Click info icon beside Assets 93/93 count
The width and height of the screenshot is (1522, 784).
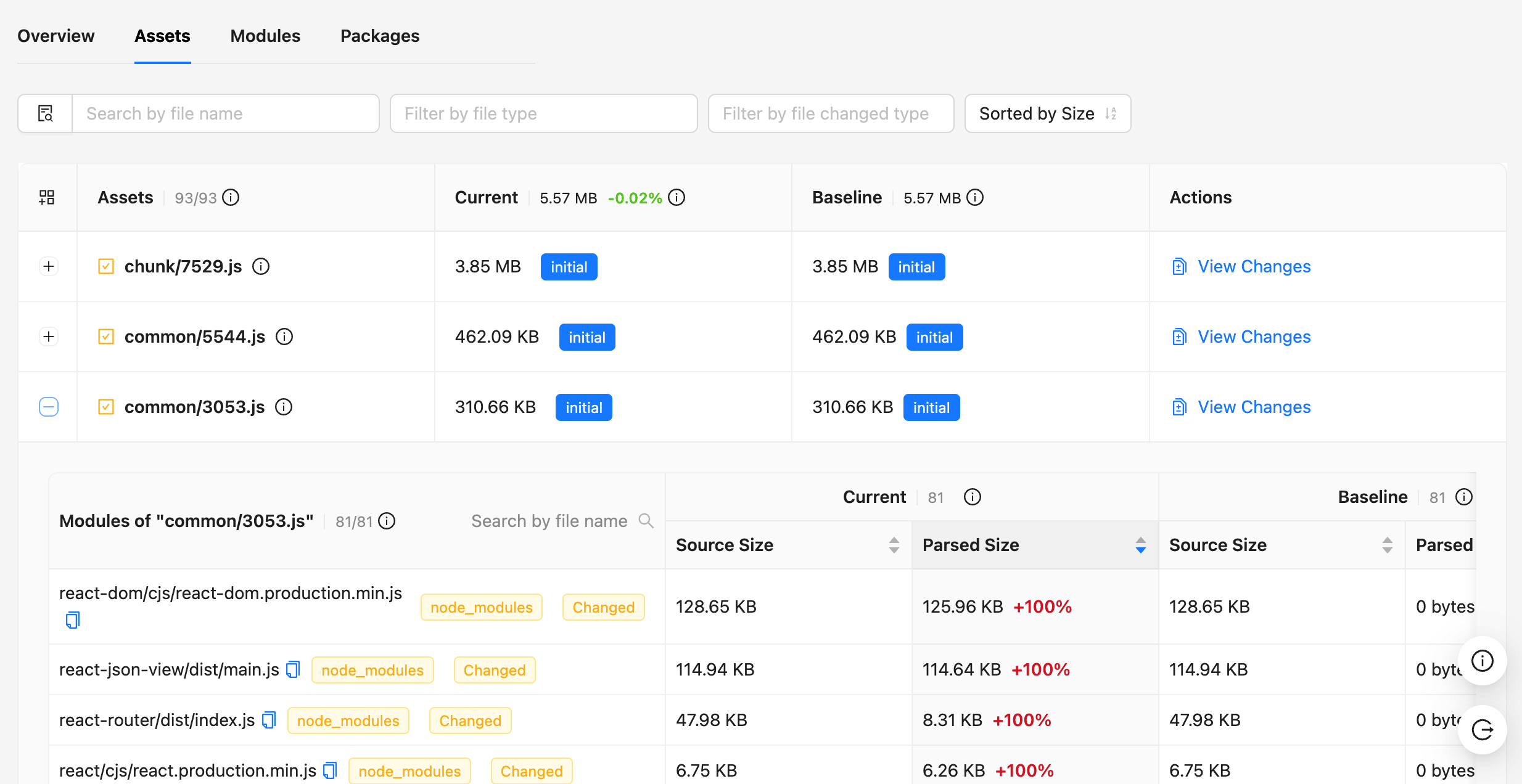tap(231, 197)
